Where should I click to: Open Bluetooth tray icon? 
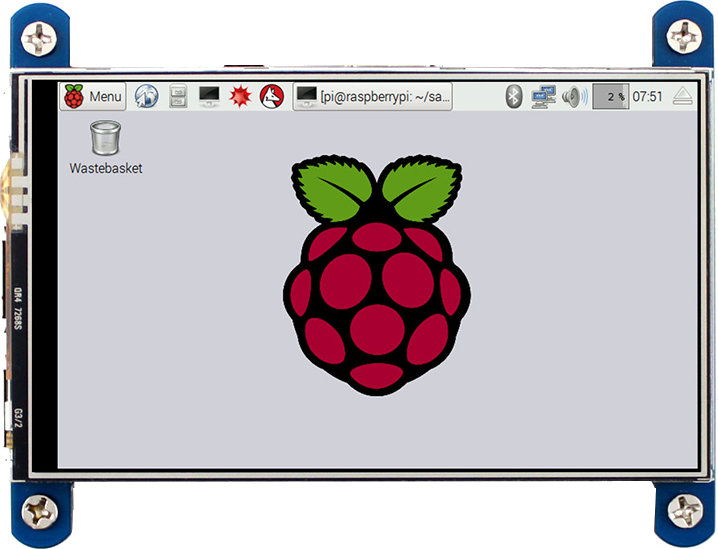(514, 97)
